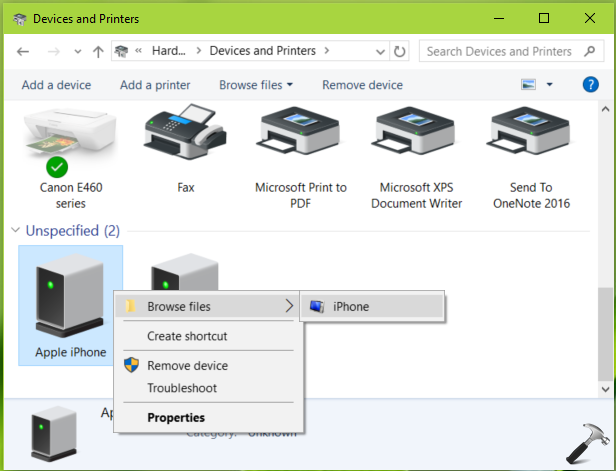Click the search magnifier icon
This screenshot has height=471, width=616.
(x=589, y=51)
